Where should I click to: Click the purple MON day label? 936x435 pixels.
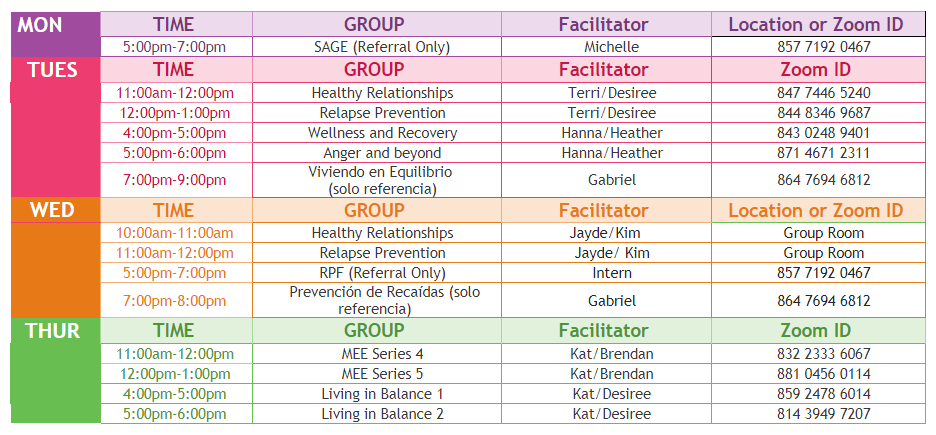tap(40, 24)
